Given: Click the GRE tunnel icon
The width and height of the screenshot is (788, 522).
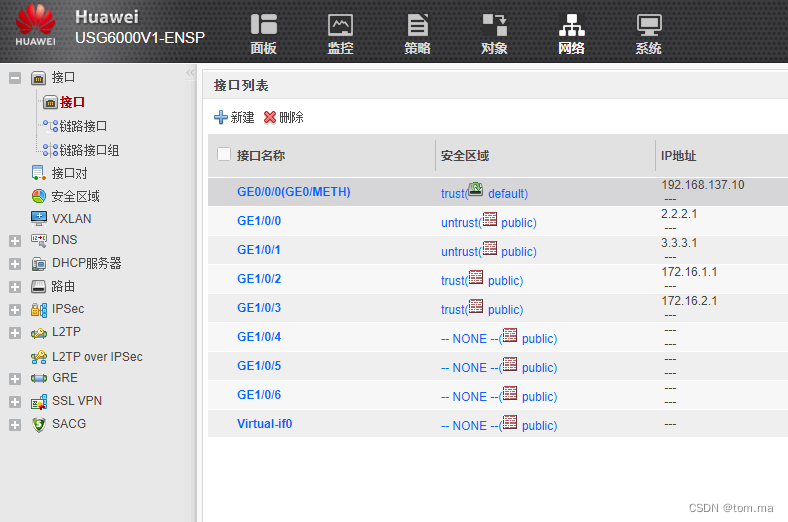Looking at the screenshot, I should pyautogui.click(x=39, y=378).
